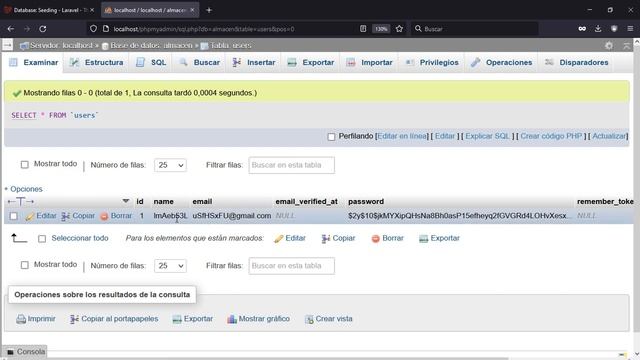
Task: Click the Crear vista icon
Action: pyautogui.click(x=309, y=319)
